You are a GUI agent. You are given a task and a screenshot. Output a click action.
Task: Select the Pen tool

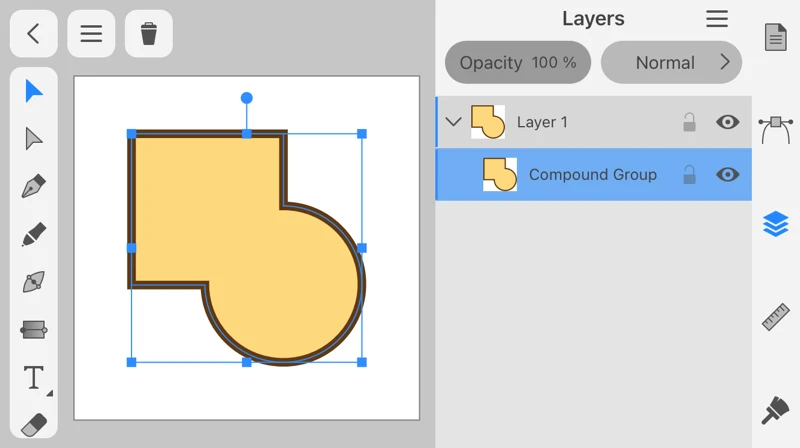pyautogui.click(x=34, y=187)
